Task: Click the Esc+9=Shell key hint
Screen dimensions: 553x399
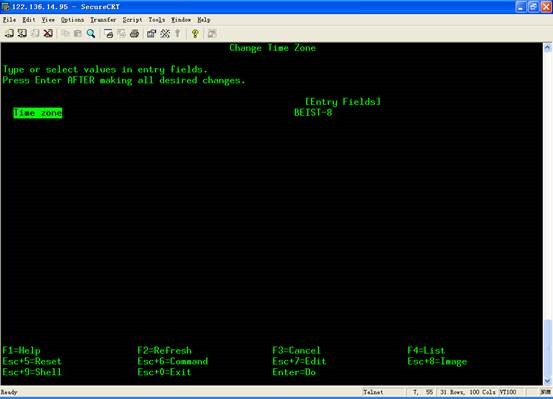Action: (32, 372)
